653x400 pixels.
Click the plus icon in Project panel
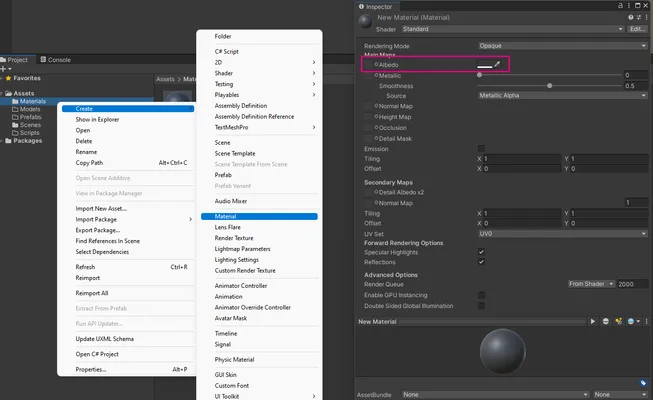(x=3, y=69)
